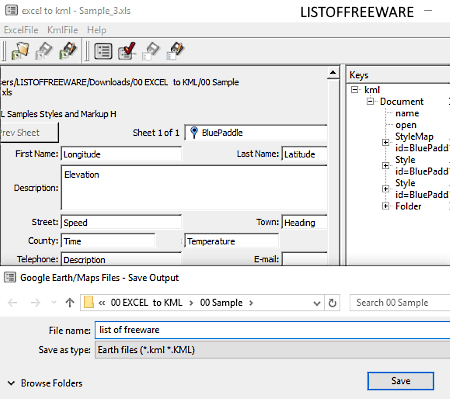
Task: Click the greyed tag toolbar icon
Action: click(x=151, y=51)
